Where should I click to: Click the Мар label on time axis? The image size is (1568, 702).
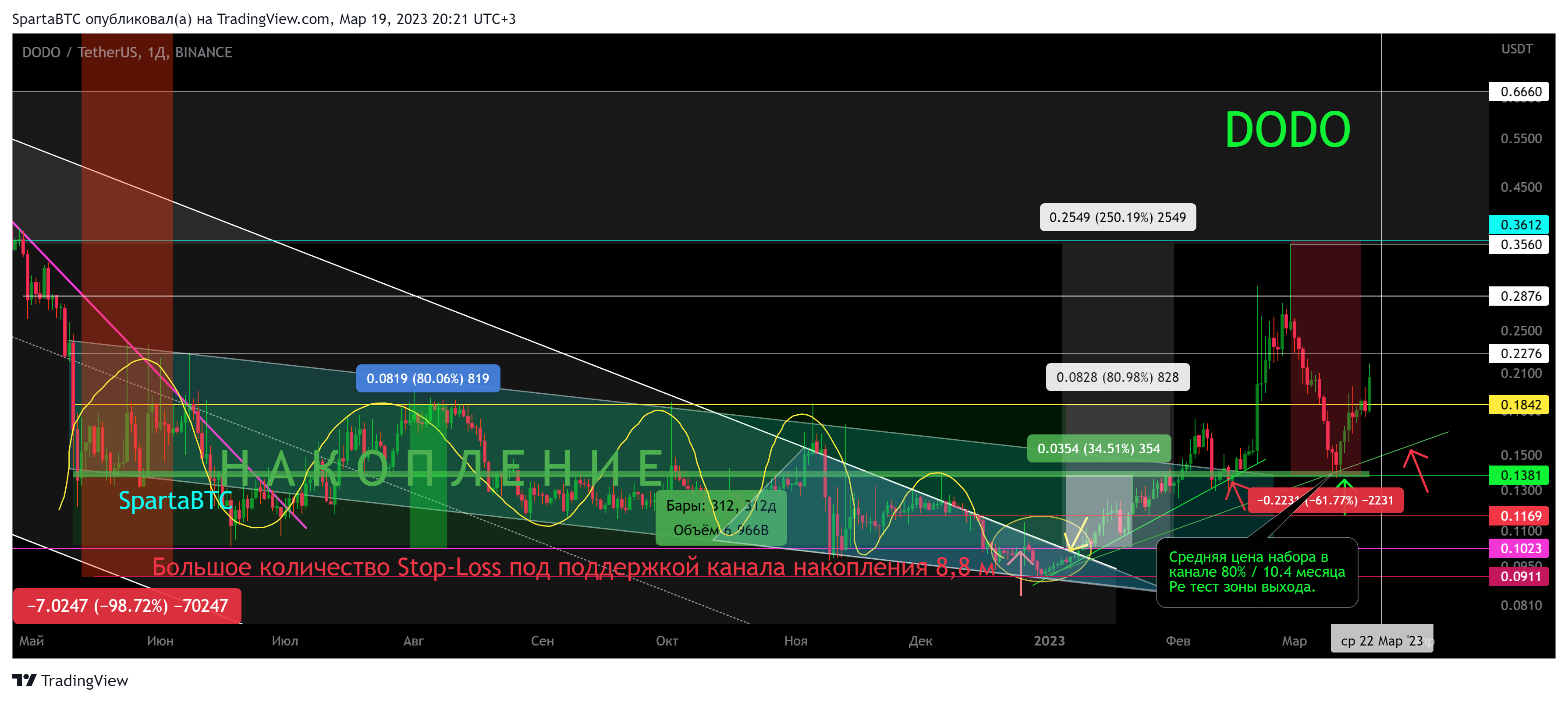click(1295, 641)
